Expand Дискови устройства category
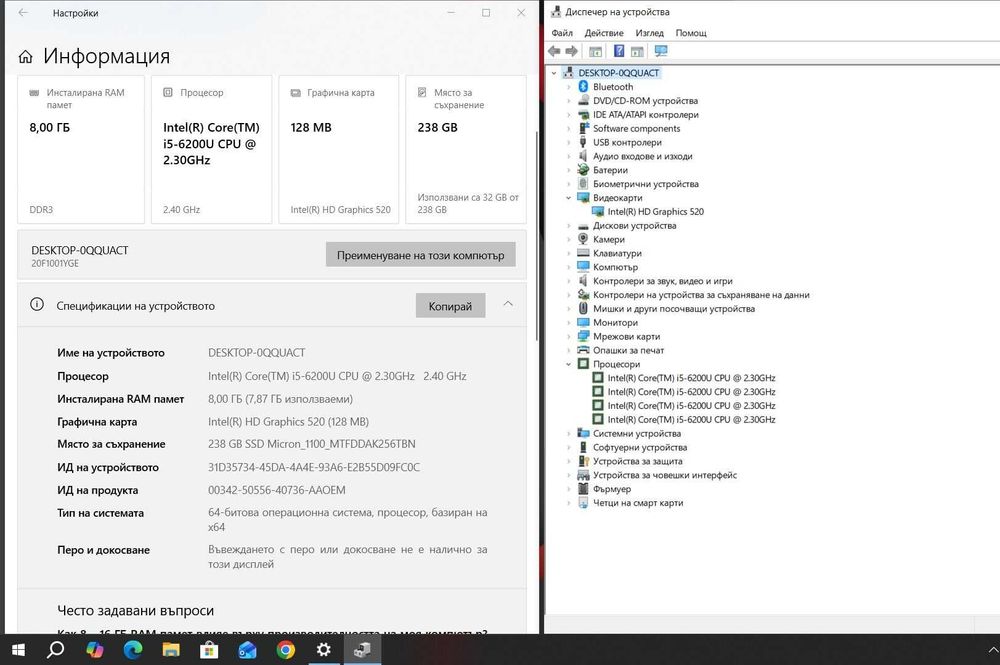The height and width of the screenshot is (665, 1000). pyautogui.click(x=568, y=226)
